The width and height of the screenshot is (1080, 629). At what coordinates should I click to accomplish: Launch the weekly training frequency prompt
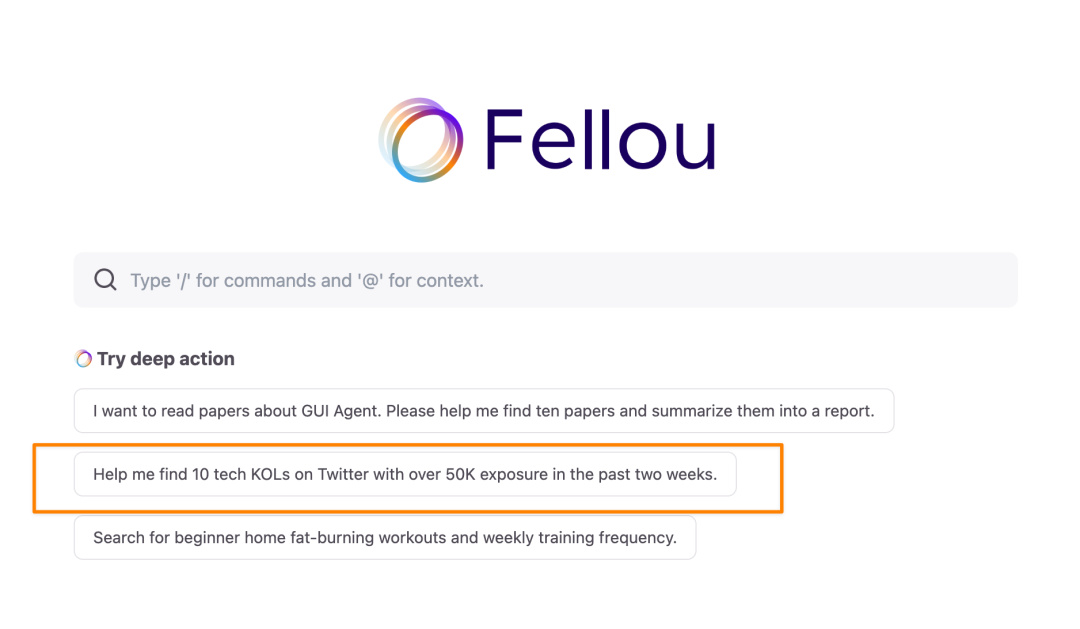click(x=384, y=537)
